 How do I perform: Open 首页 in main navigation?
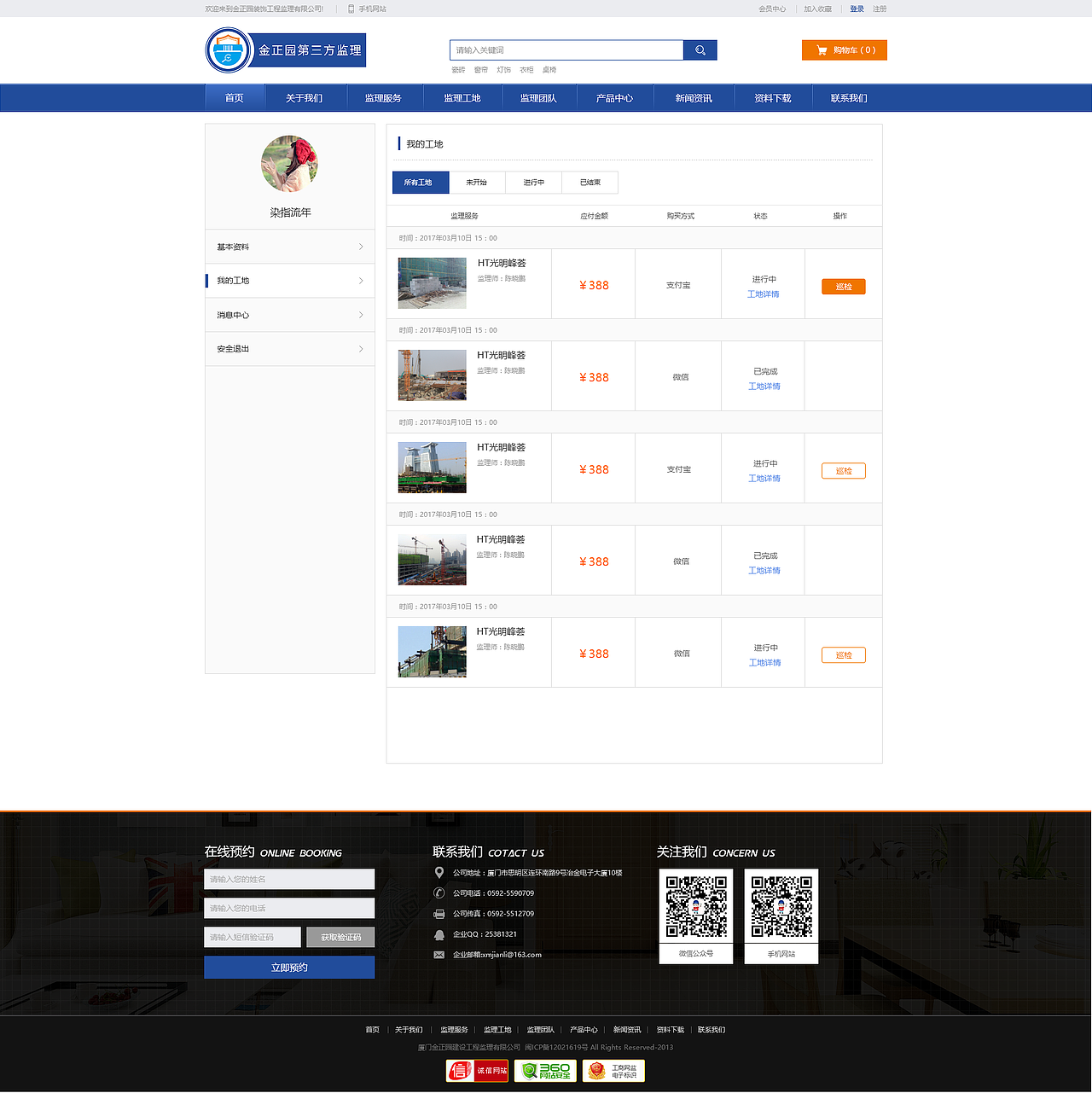tap(235, 98)
